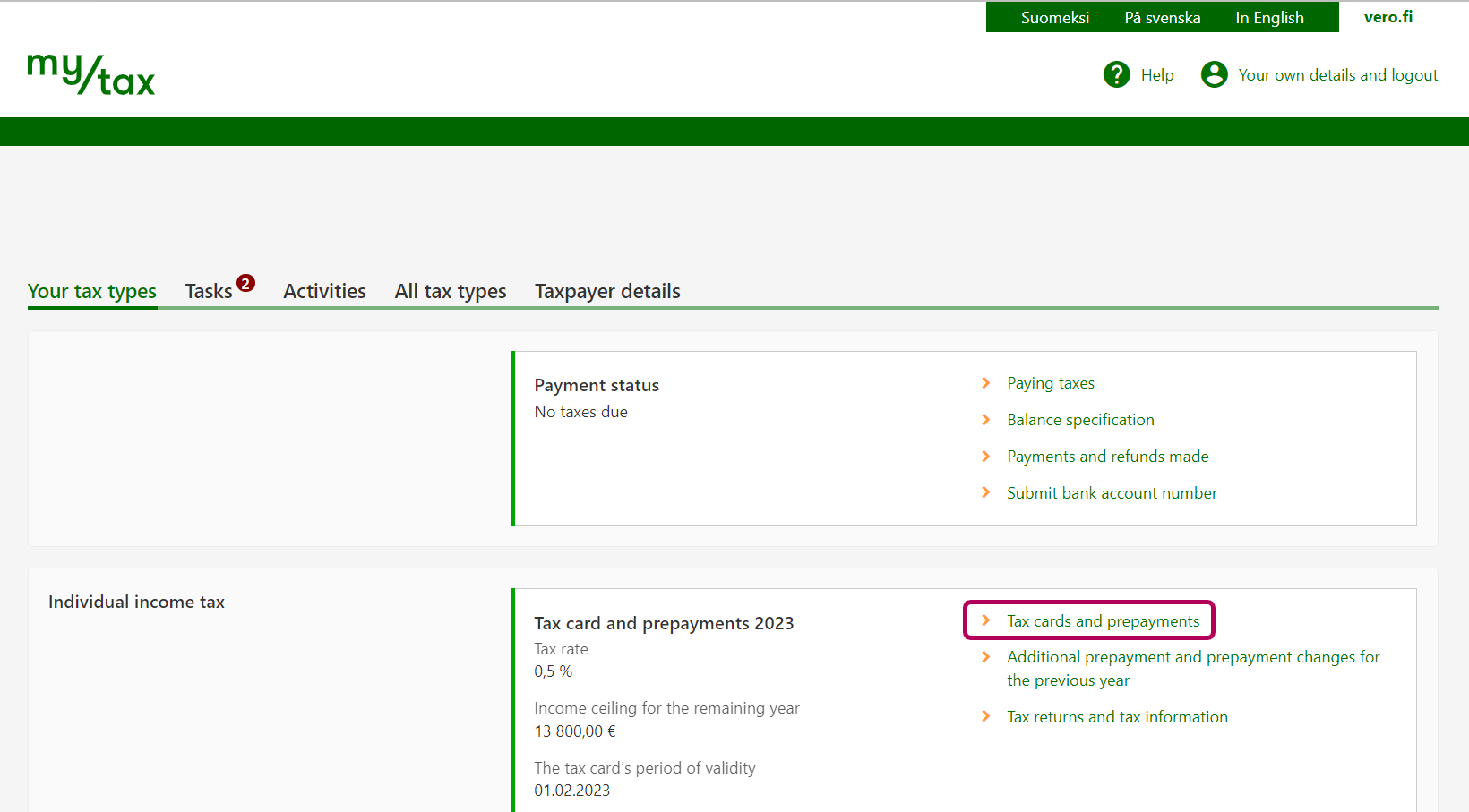
Task: Open the vero.fi website link
Action: coord(1387,17)
